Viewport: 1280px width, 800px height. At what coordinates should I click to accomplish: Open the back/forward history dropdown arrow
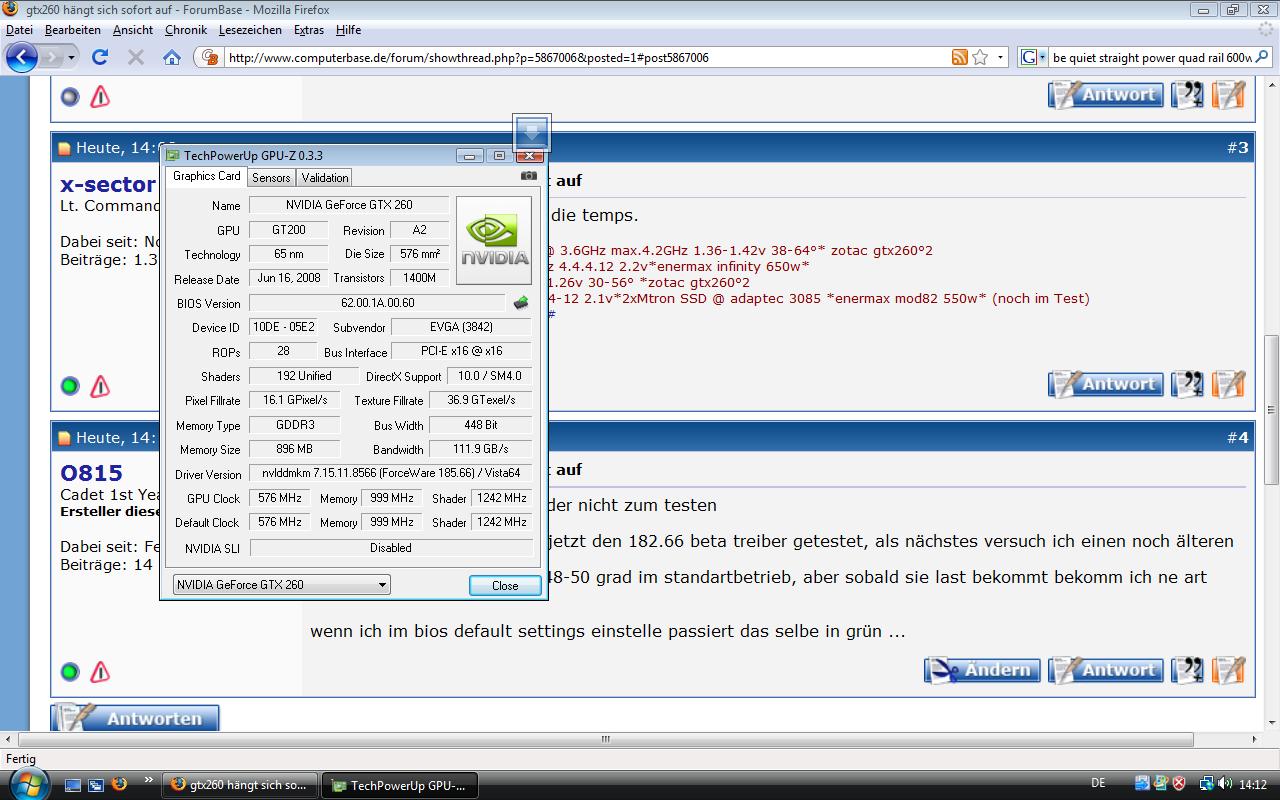pyautogui.click(x=72, y=58)
